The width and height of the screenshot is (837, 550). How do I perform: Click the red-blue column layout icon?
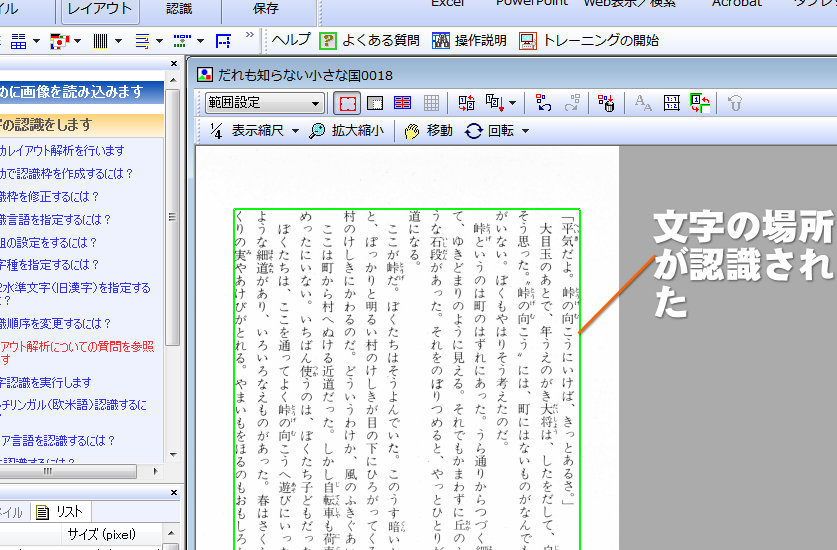coord(403,103)
